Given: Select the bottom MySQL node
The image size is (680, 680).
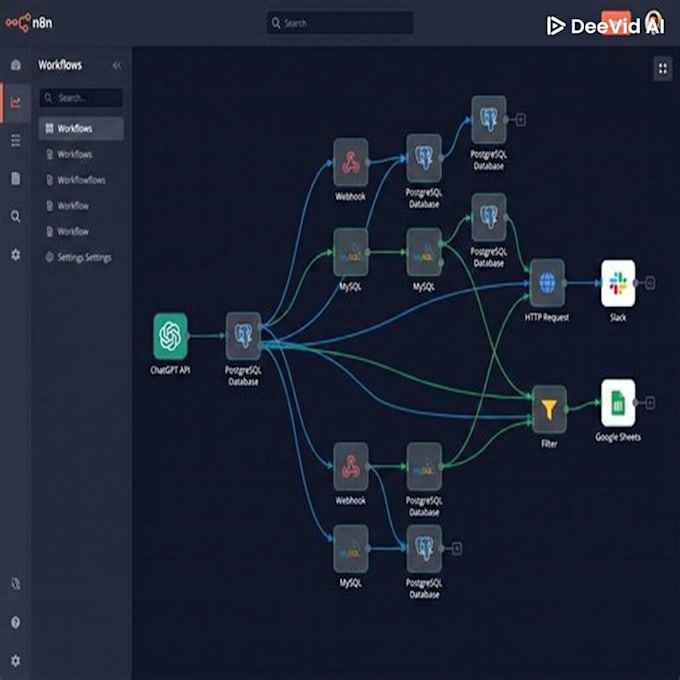Looking at the screenshot, I should (351, 549).
